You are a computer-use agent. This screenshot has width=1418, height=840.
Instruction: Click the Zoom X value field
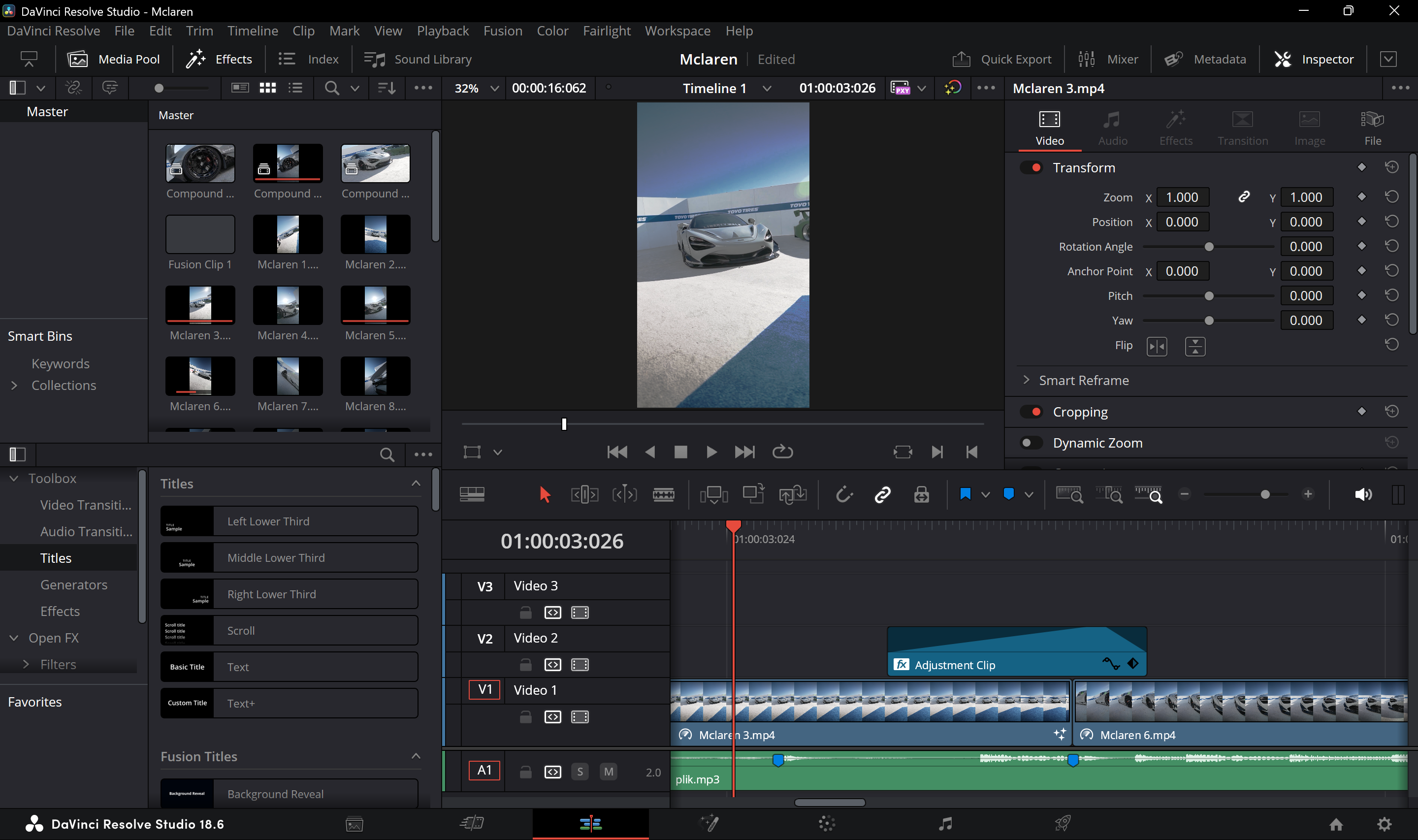[x=1182, y=197]
